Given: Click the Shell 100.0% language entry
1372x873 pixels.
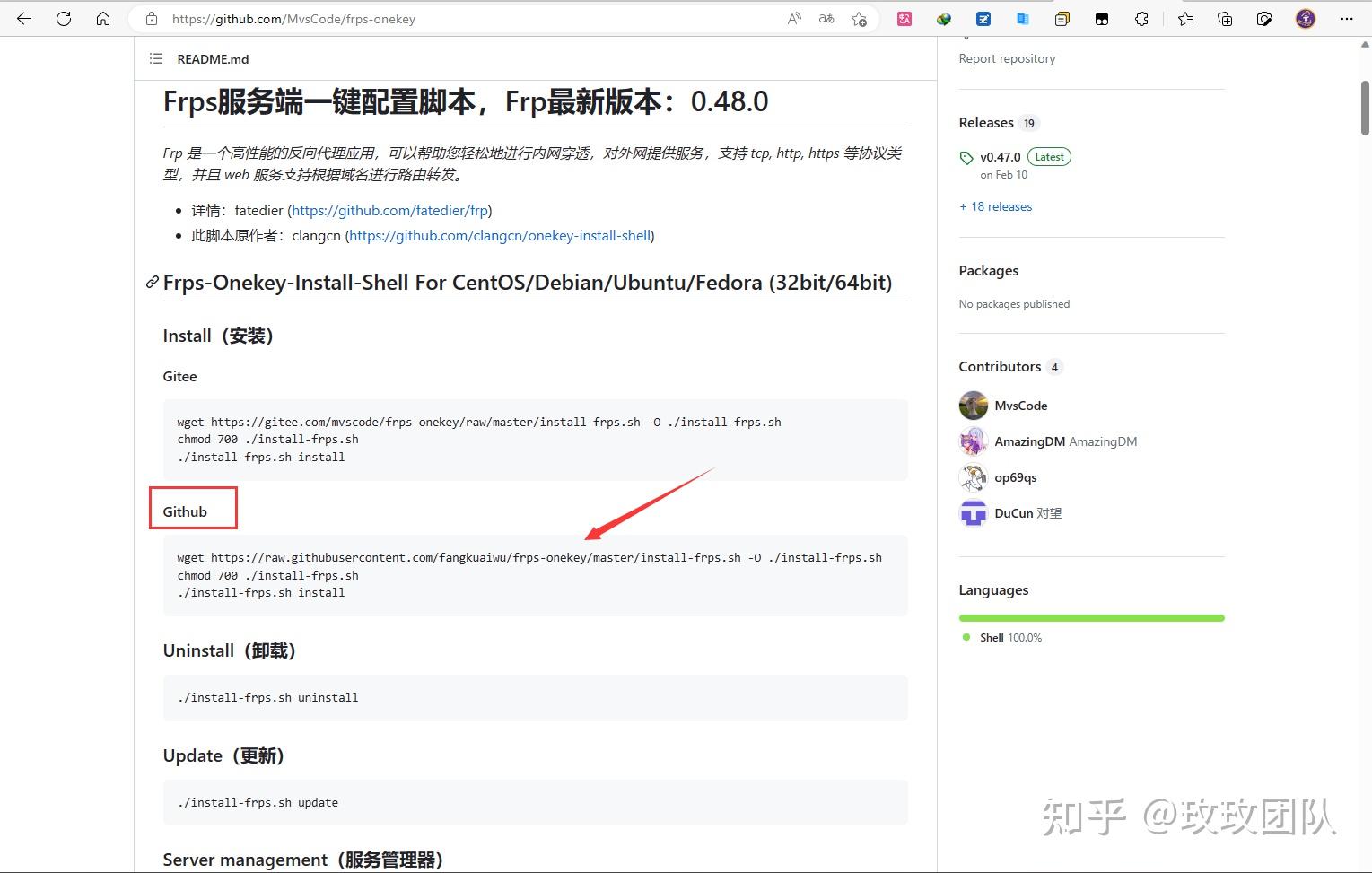Looking at the screenshot, I should click(x=1001, y=638).
